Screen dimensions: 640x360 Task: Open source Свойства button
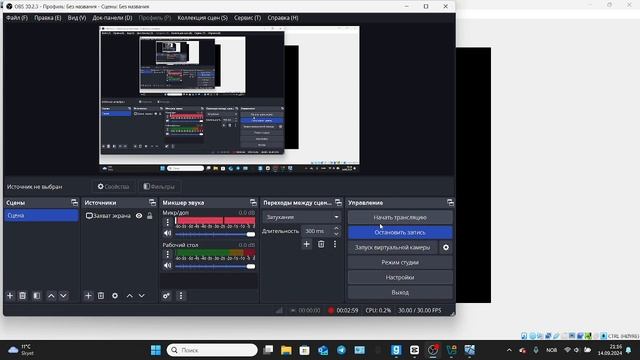pos(113,187)
